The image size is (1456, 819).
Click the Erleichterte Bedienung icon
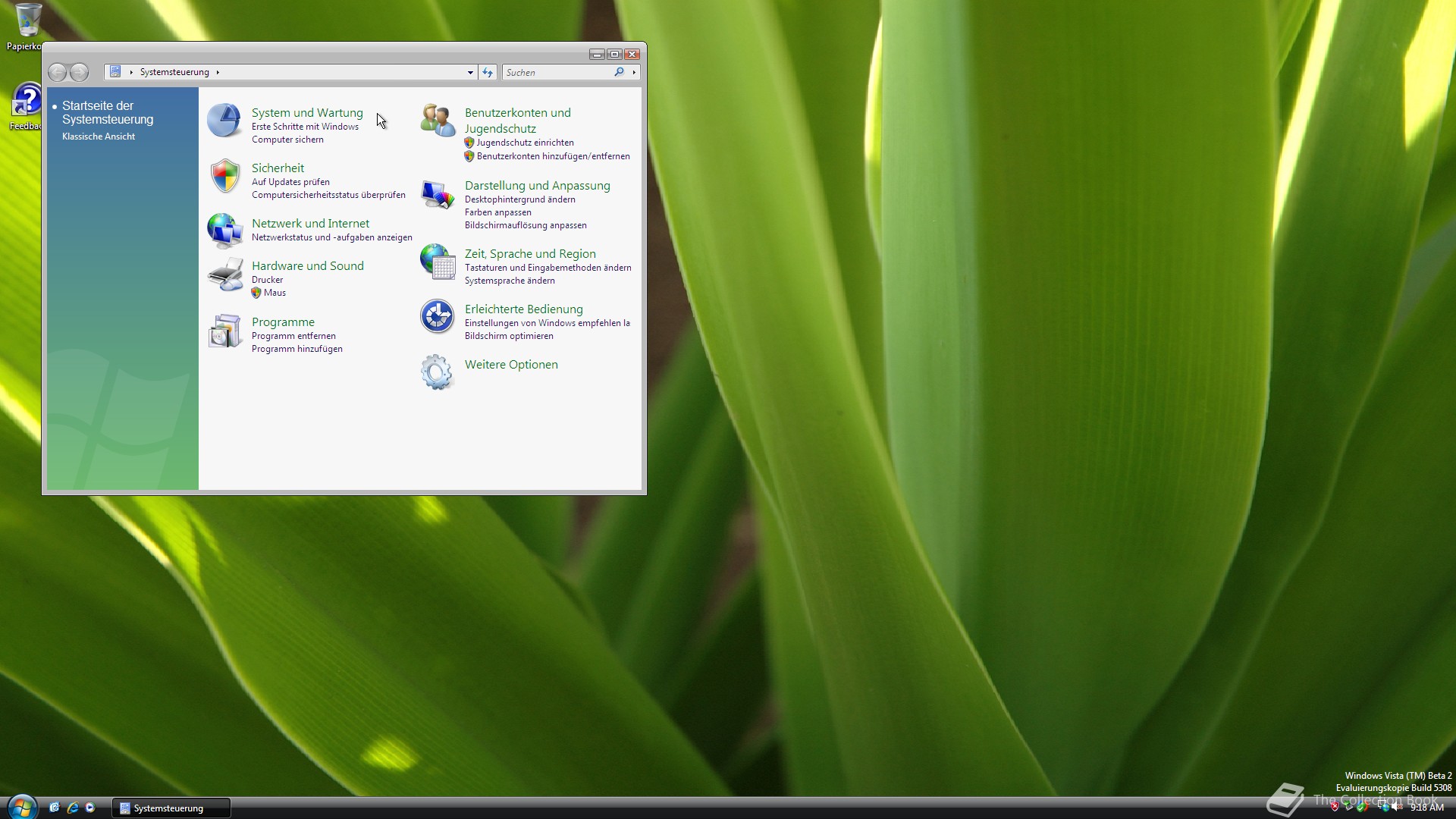[438, 316]
